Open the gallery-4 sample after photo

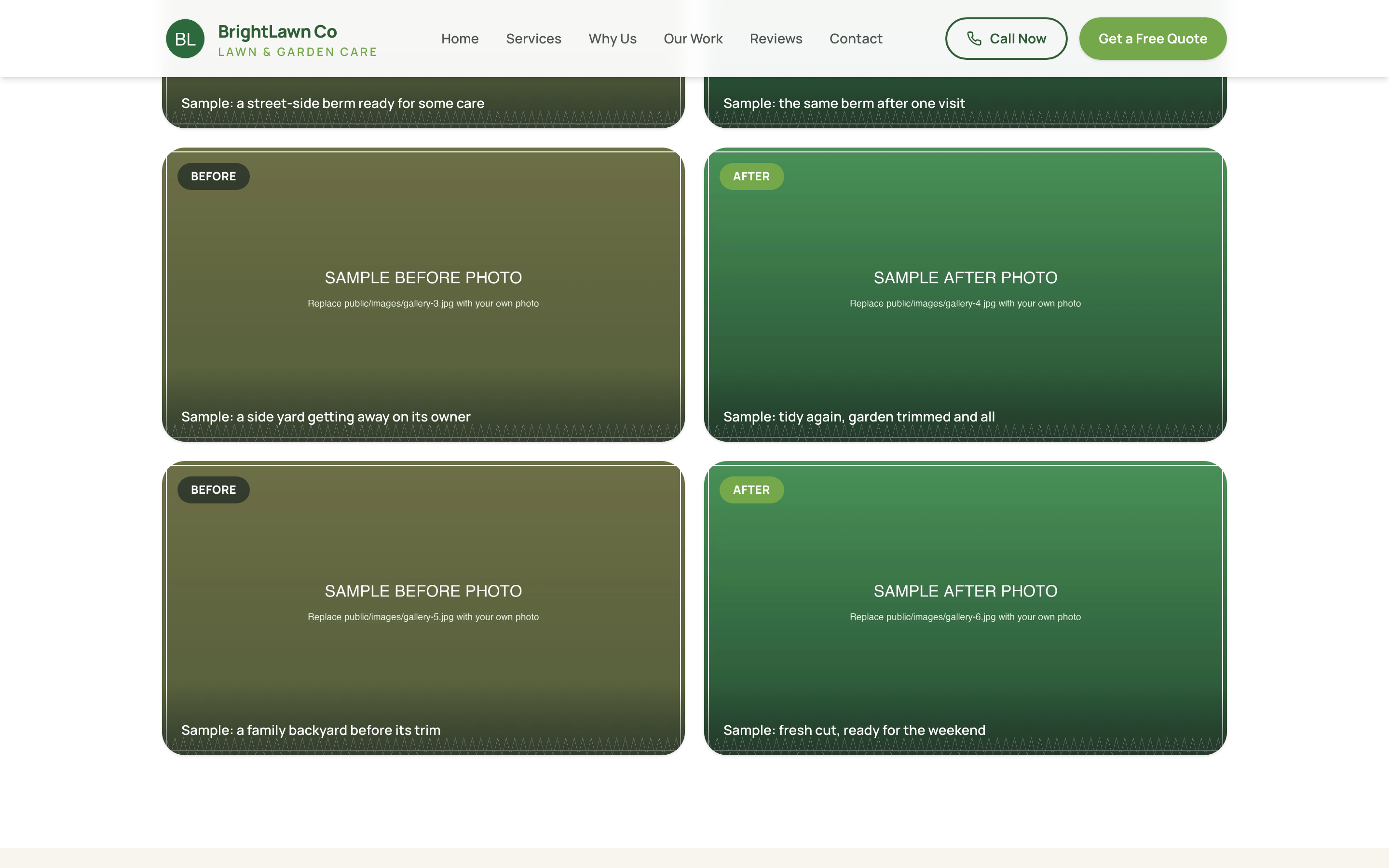click(965, 295)
